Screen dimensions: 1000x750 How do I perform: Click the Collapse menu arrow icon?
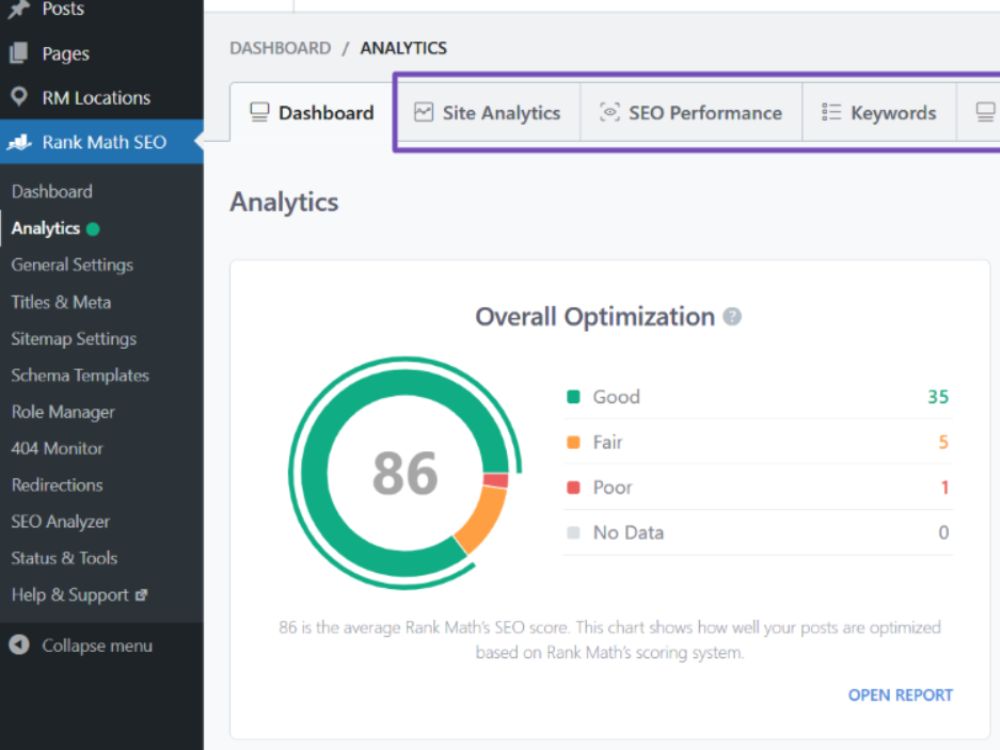tap(19, 645)
